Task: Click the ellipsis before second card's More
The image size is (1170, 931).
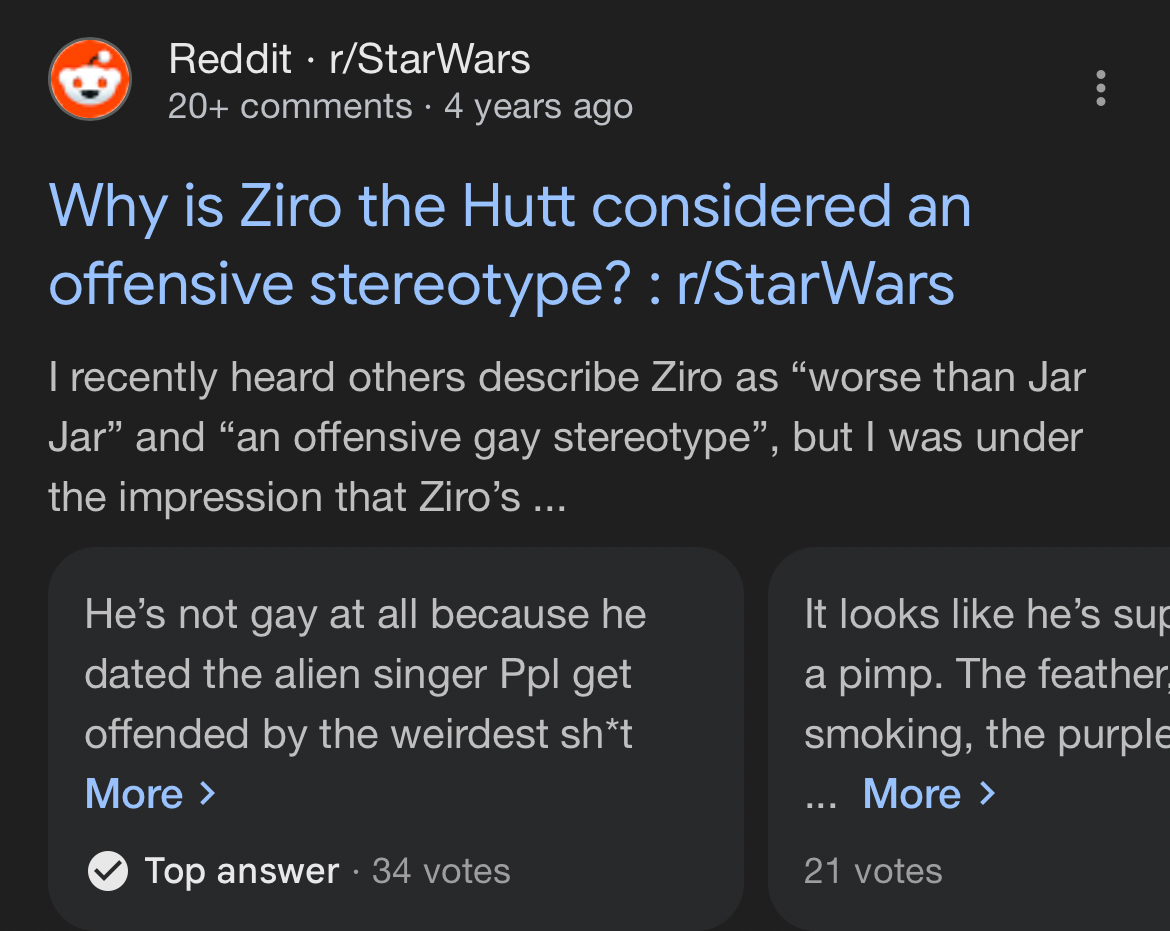Action: coord(820,797)
